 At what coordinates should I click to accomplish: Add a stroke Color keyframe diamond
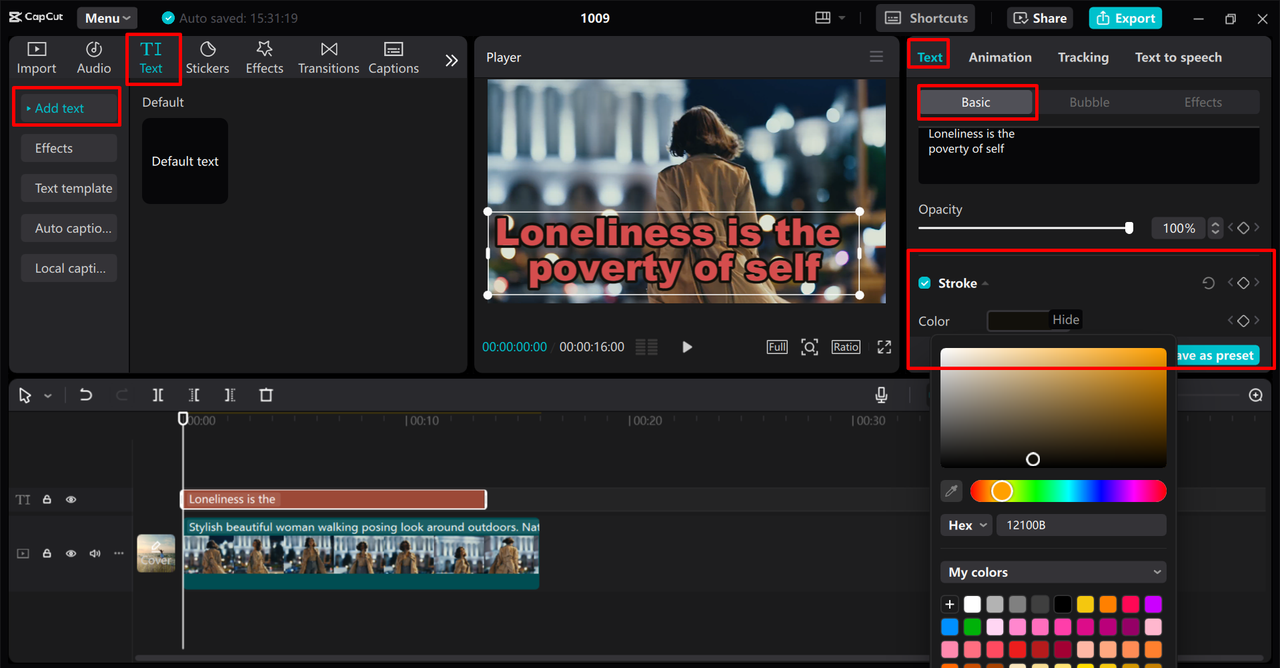(x=1243, y=320)
